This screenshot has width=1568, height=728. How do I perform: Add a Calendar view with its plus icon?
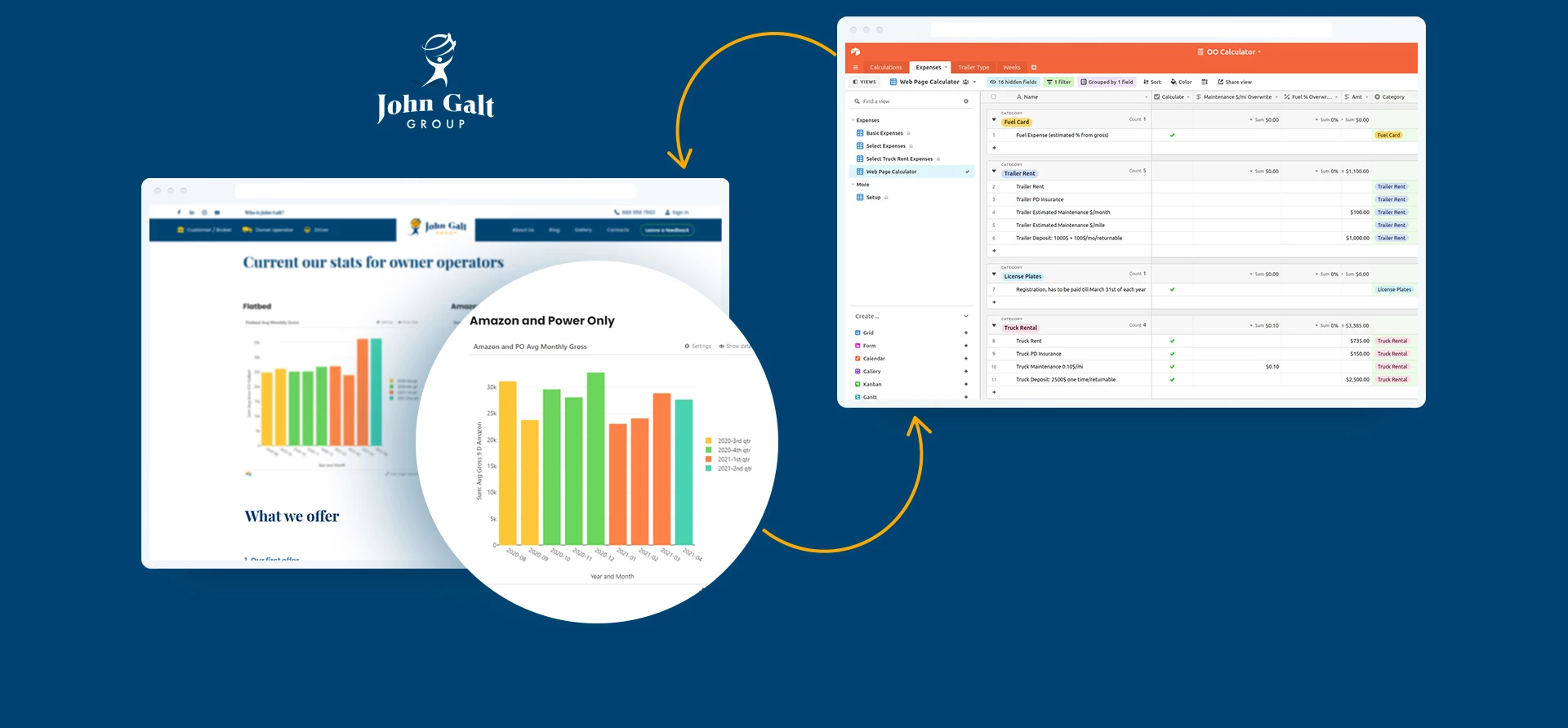tap(966, 359)
